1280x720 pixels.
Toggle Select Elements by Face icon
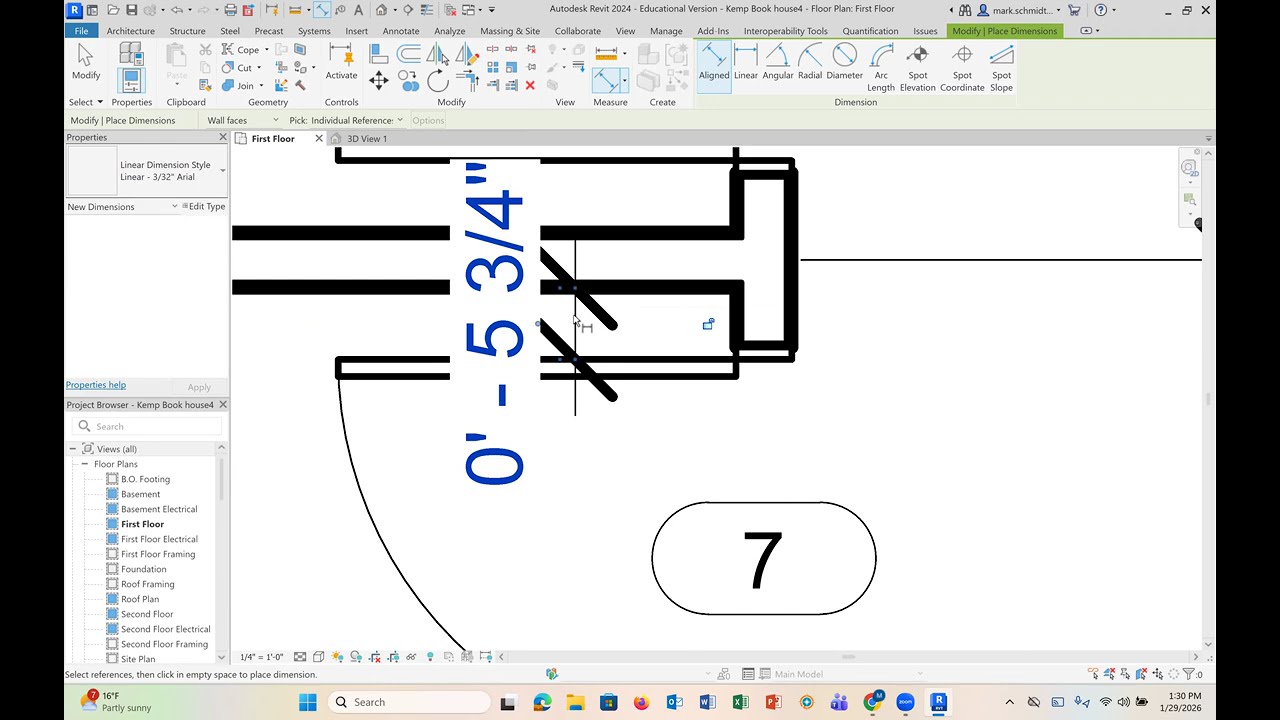click(x=1142, y=674)
